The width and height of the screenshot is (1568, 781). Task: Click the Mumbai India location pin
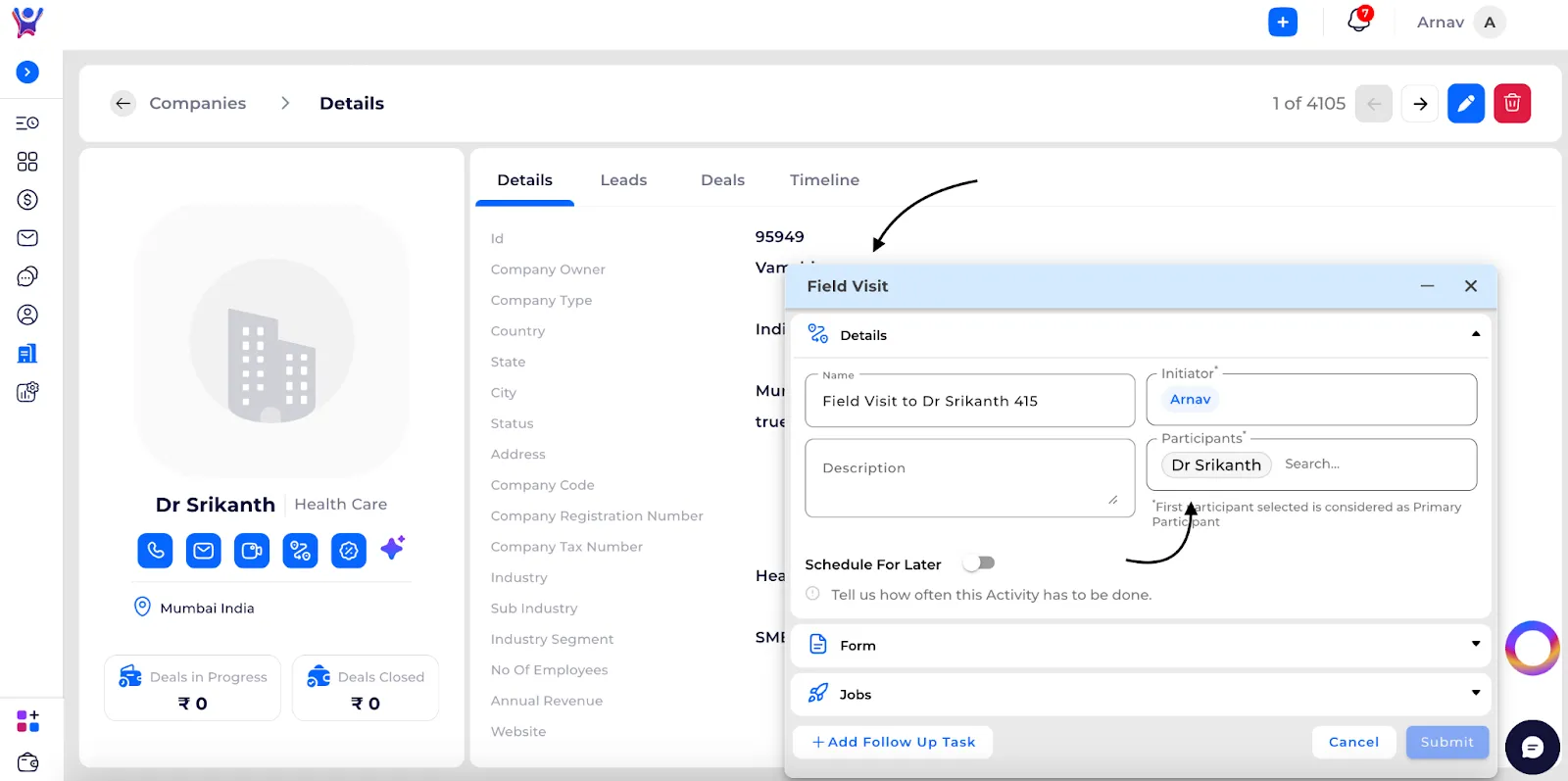(142, 607)
